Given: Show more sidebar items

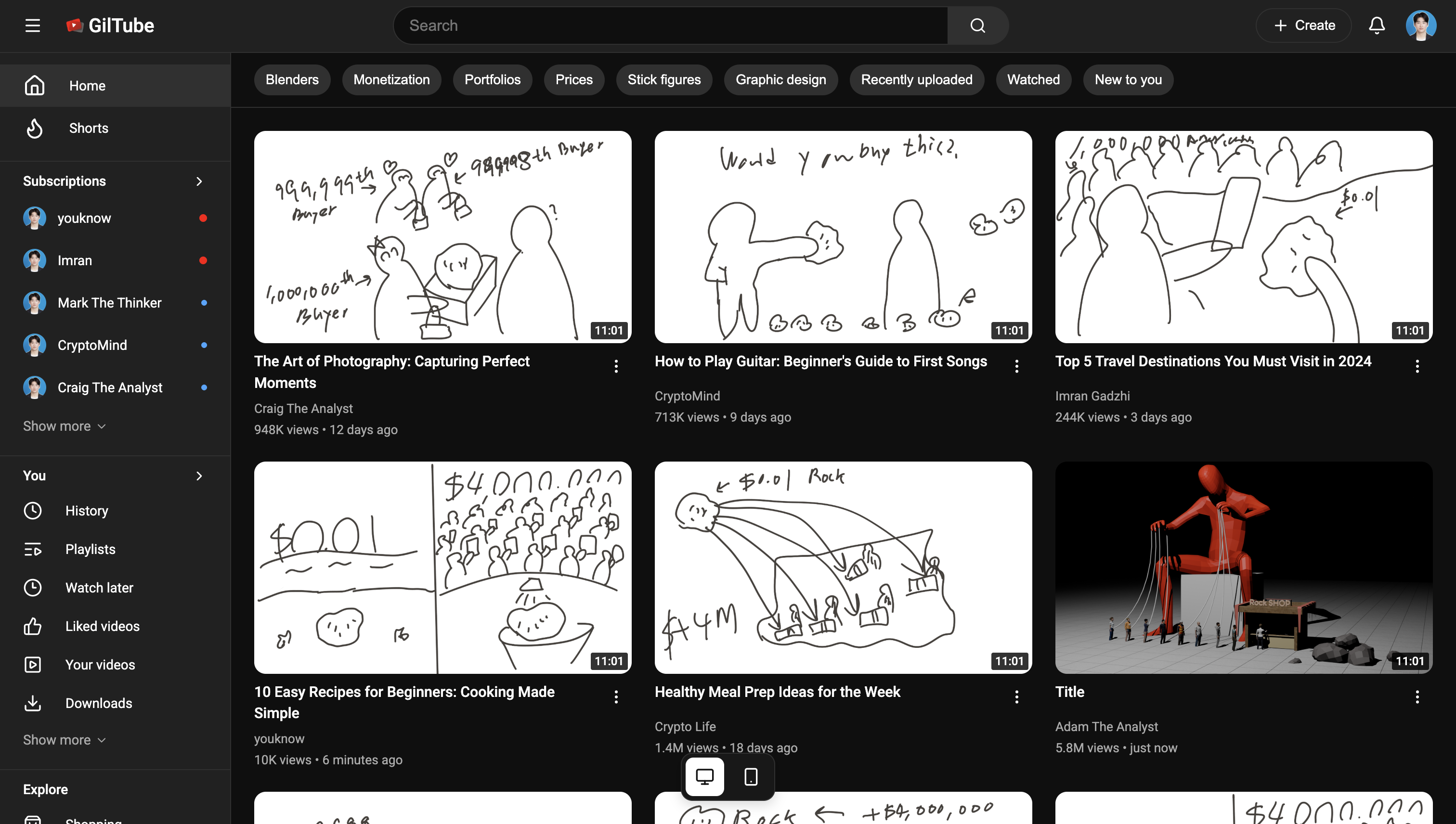Looking at the screenshot, I should click(64, 425).
